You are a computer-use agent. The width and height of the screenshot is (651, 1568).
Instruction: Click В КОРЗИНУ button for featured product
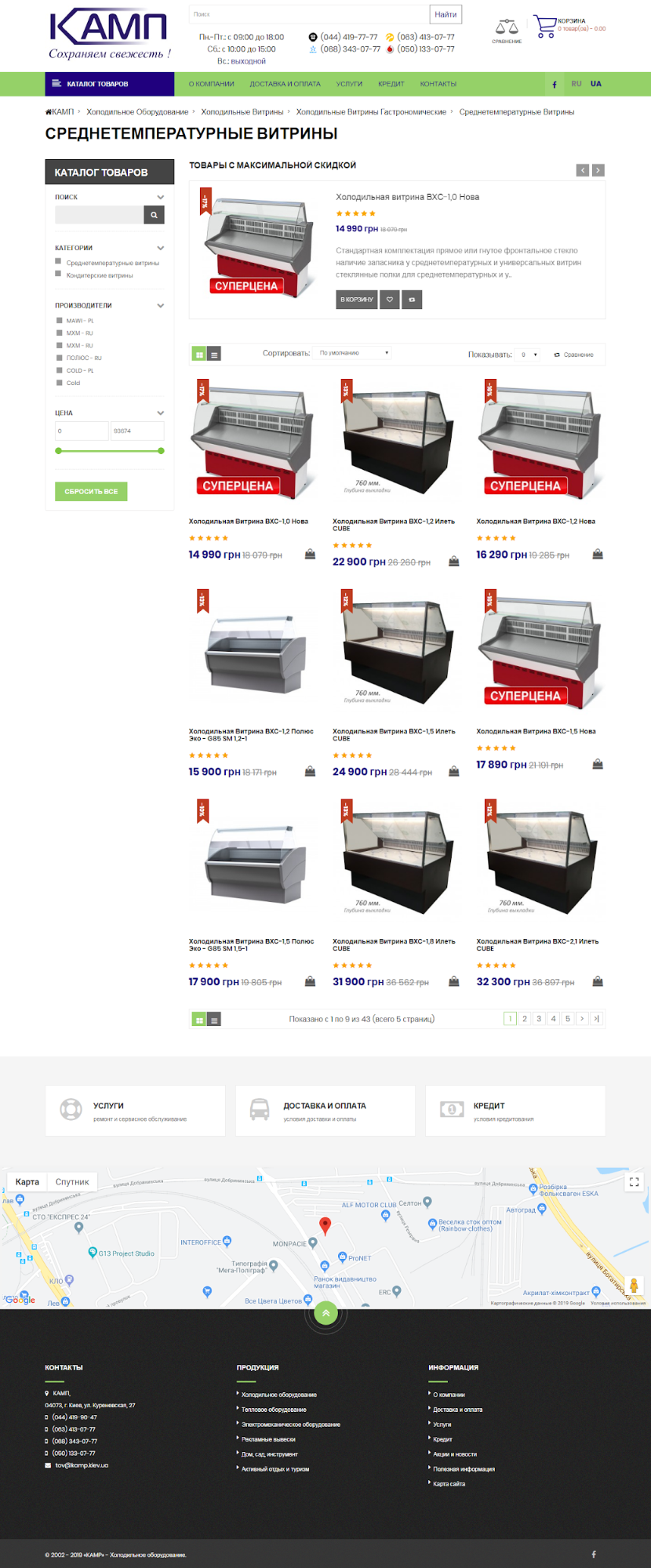[357, 300]
